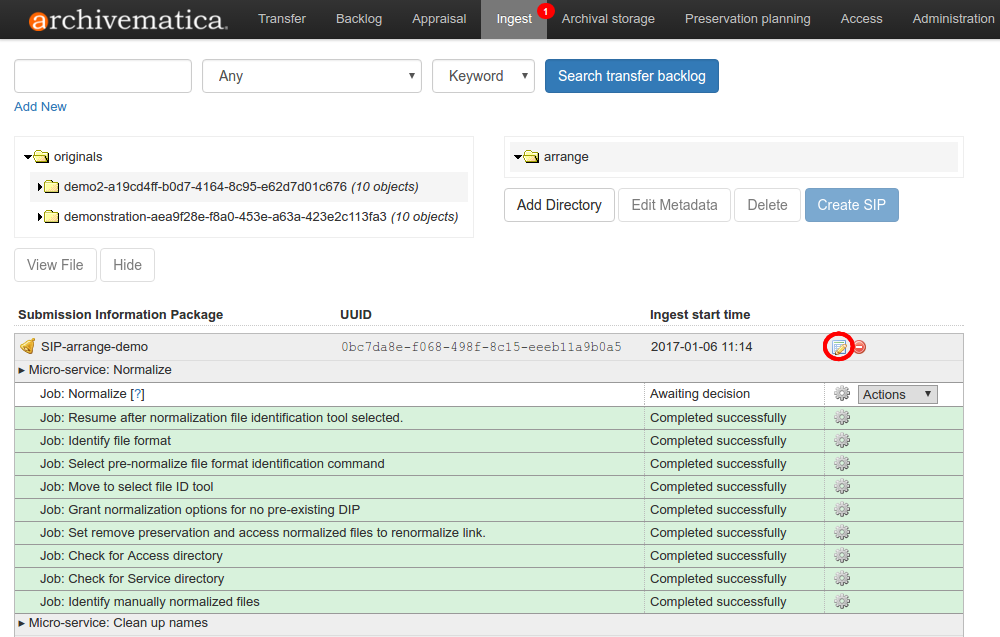Open the SIP metadata report icon

[x=838, y=347]
